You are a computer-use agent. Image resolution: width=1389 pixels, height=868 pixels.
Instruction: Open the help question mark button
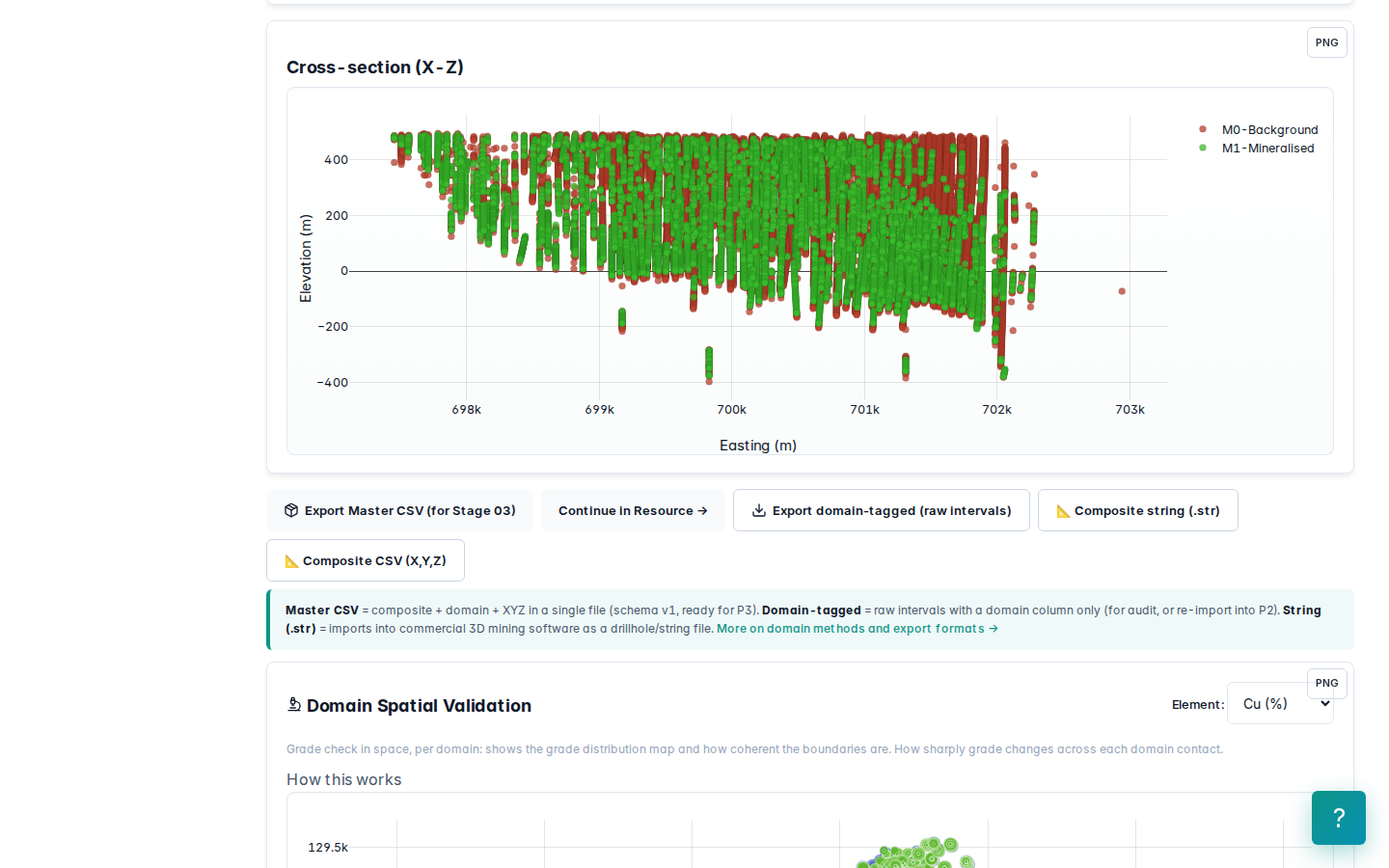(1339, 818)
